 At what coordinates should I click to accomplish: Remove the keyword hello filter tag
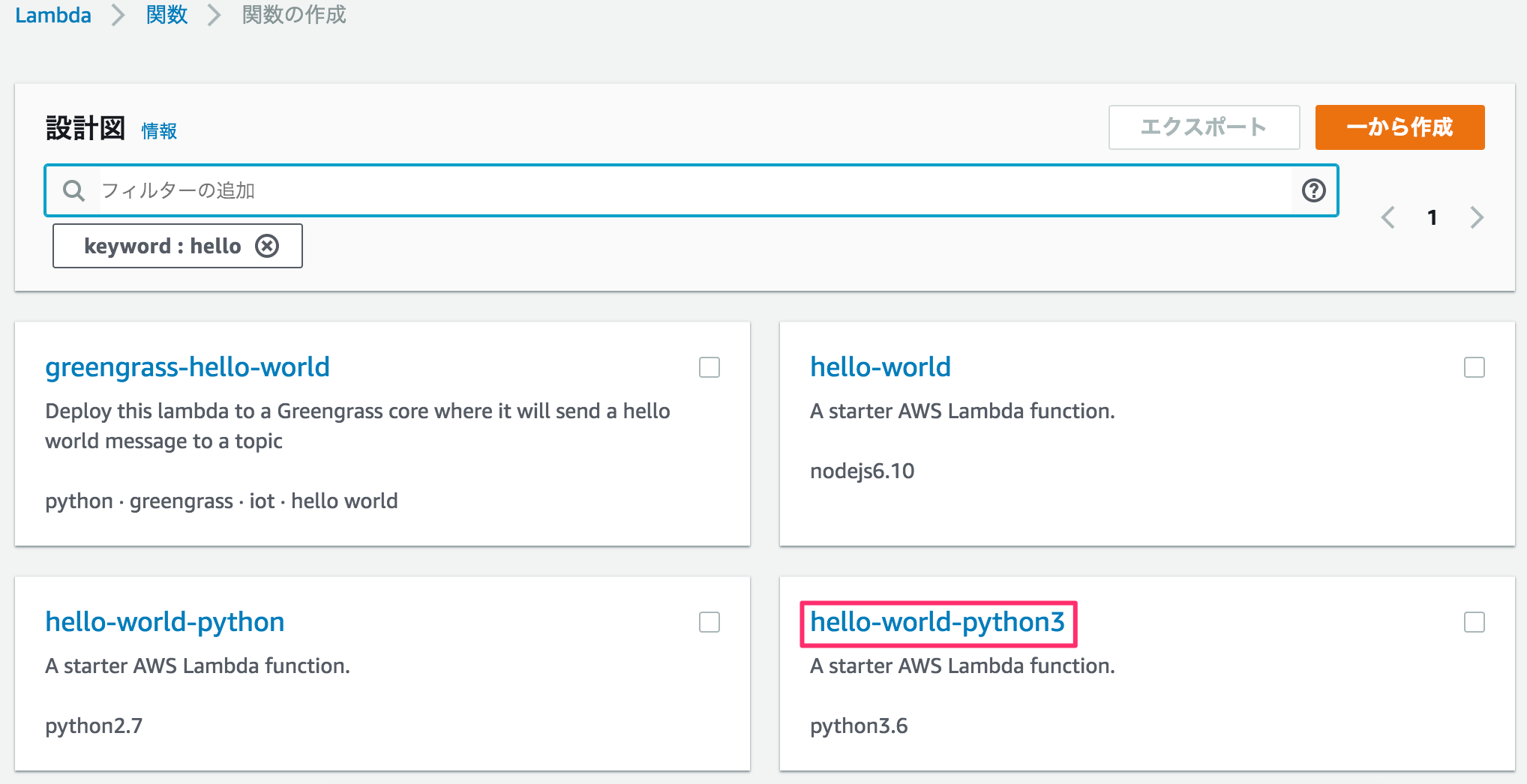click(x=267, y=246)
